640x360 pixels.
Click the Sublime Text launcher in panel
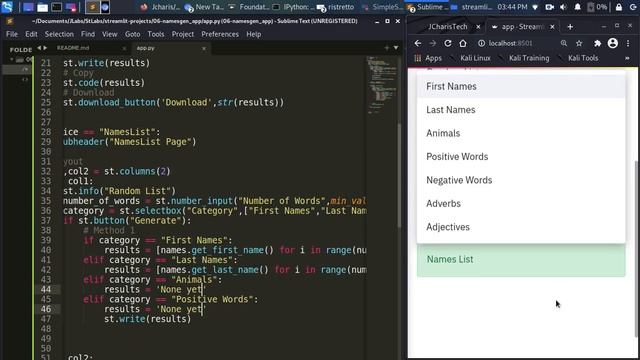[92, 7]
